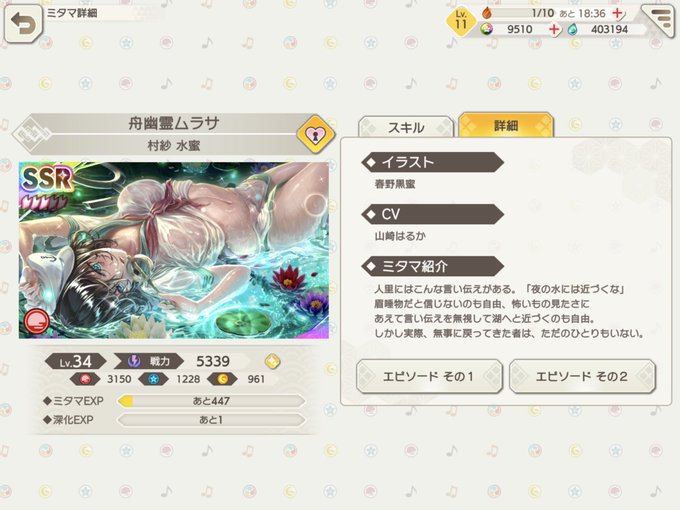Screen dimensions: 680x510
Task: Toggle the heart lock favorite icon
Action: pos(316,134)
